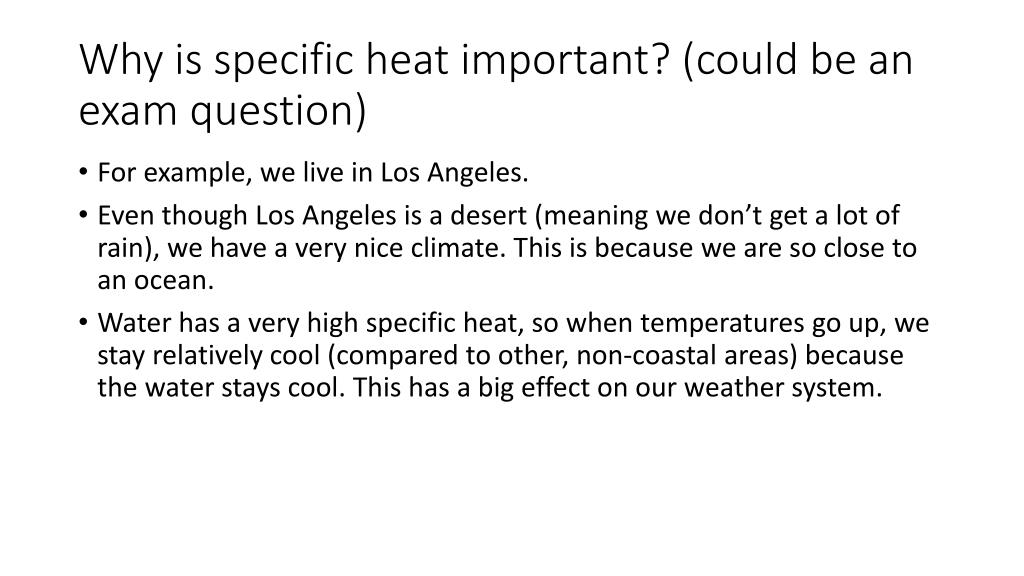This screenshot has width=1024, height=576.
Task: Click the bullet point before 'For example'
Action: click(x=83, y=172)
